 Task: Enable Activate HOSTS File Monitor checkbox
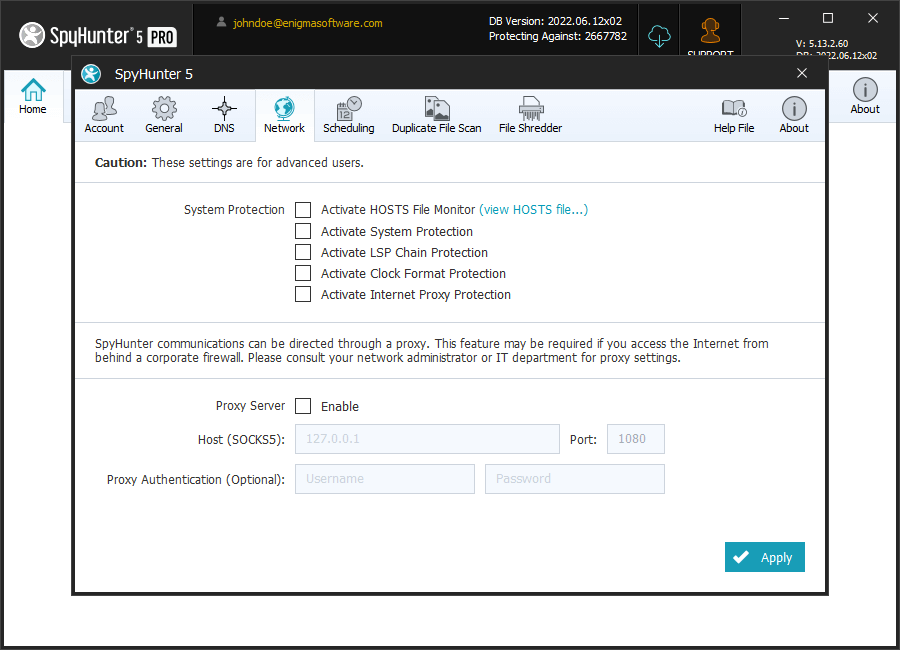click(303, 210)
